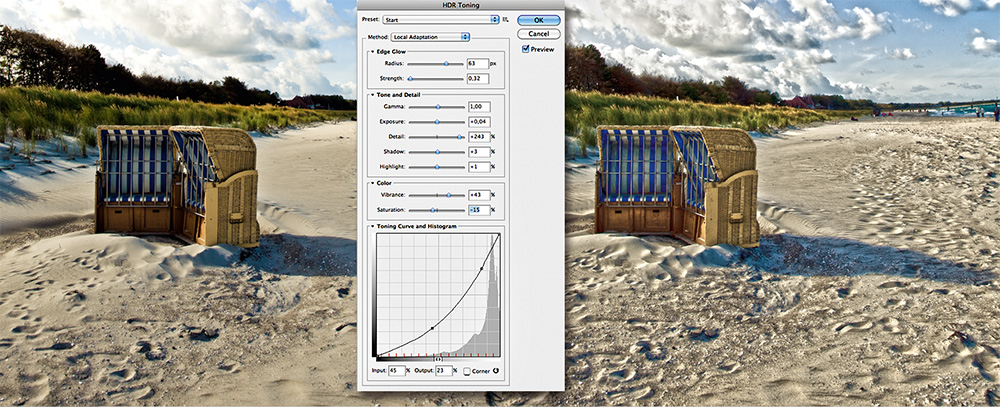Collapse the Color section
Image resolution: width=1000 pixels, height=407 pixels.
tap(371, 184)
